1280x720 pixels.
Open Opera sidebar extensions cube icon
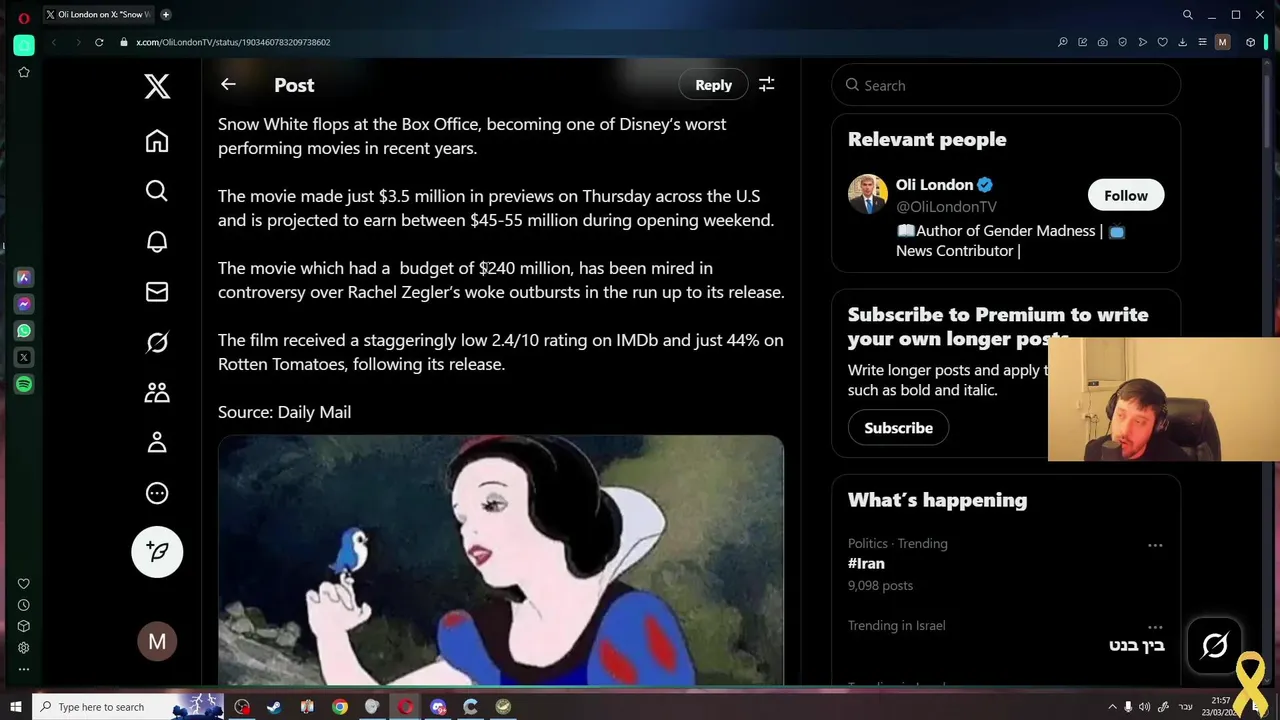[x=24, y=627]
